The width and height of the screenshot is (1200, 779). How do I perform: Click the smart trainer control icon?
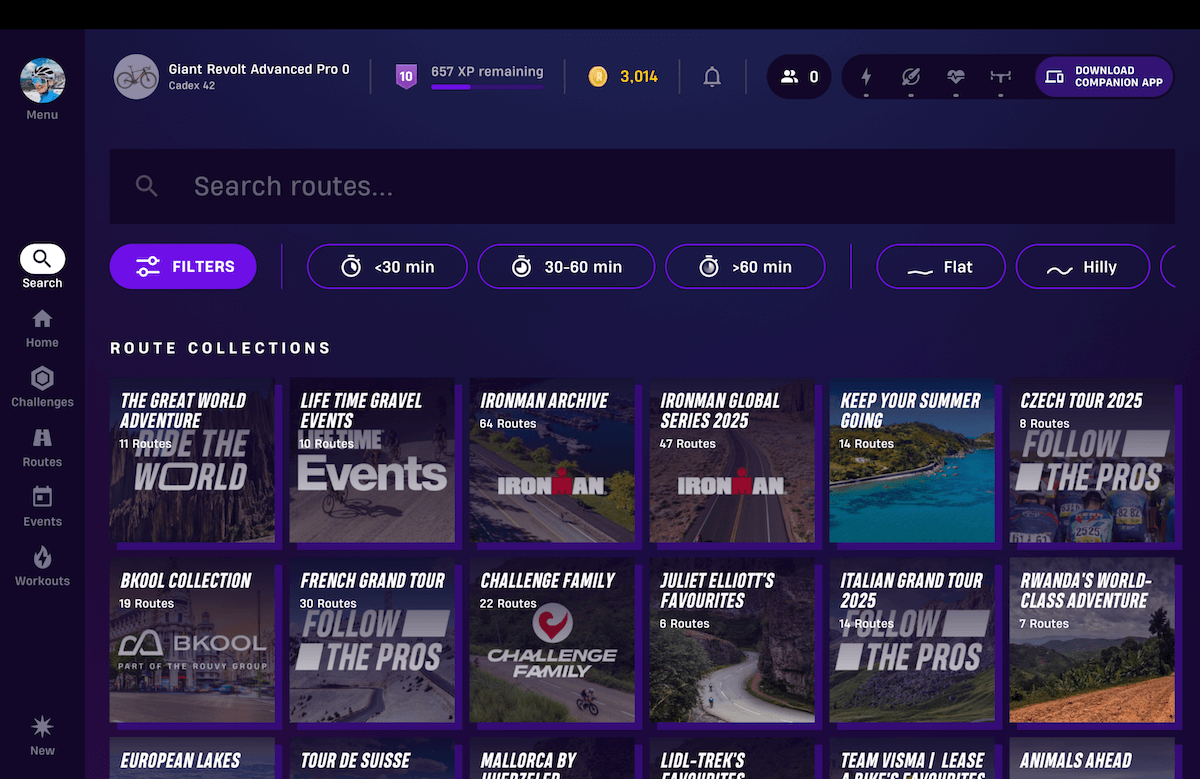click(x=1000, y=77)
